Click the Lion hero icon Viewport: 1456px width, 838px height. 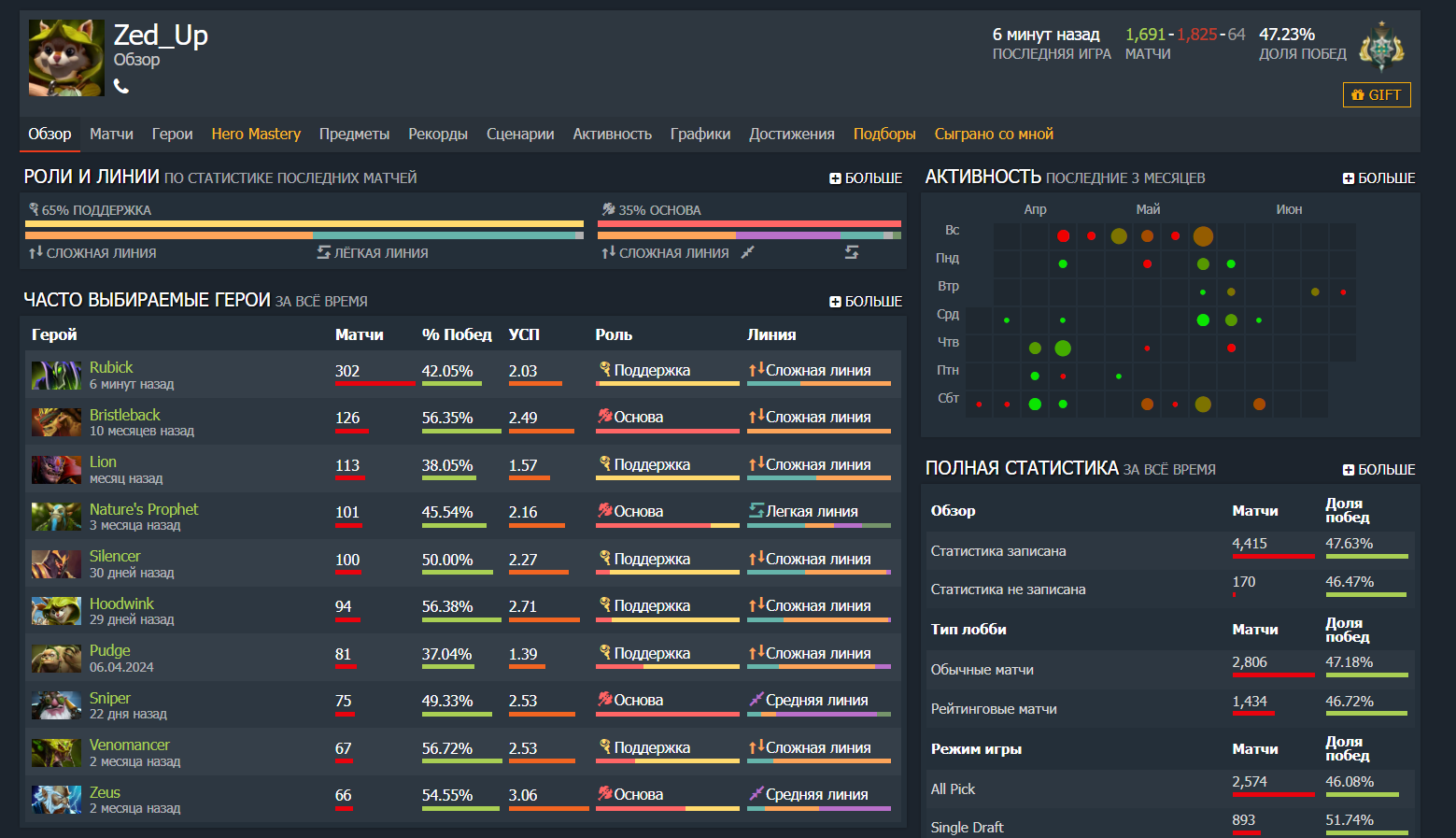(x=57, y=470)
